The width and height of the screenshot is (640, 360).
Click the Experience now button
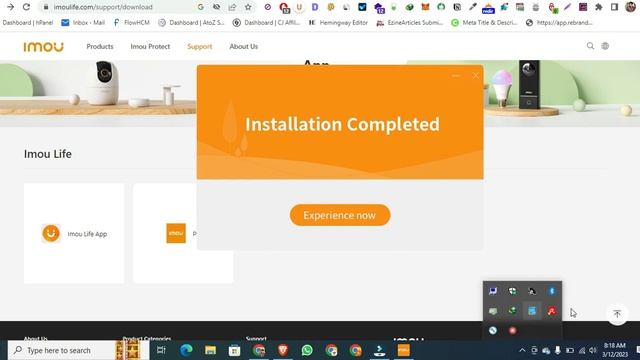tap(340, 215)
